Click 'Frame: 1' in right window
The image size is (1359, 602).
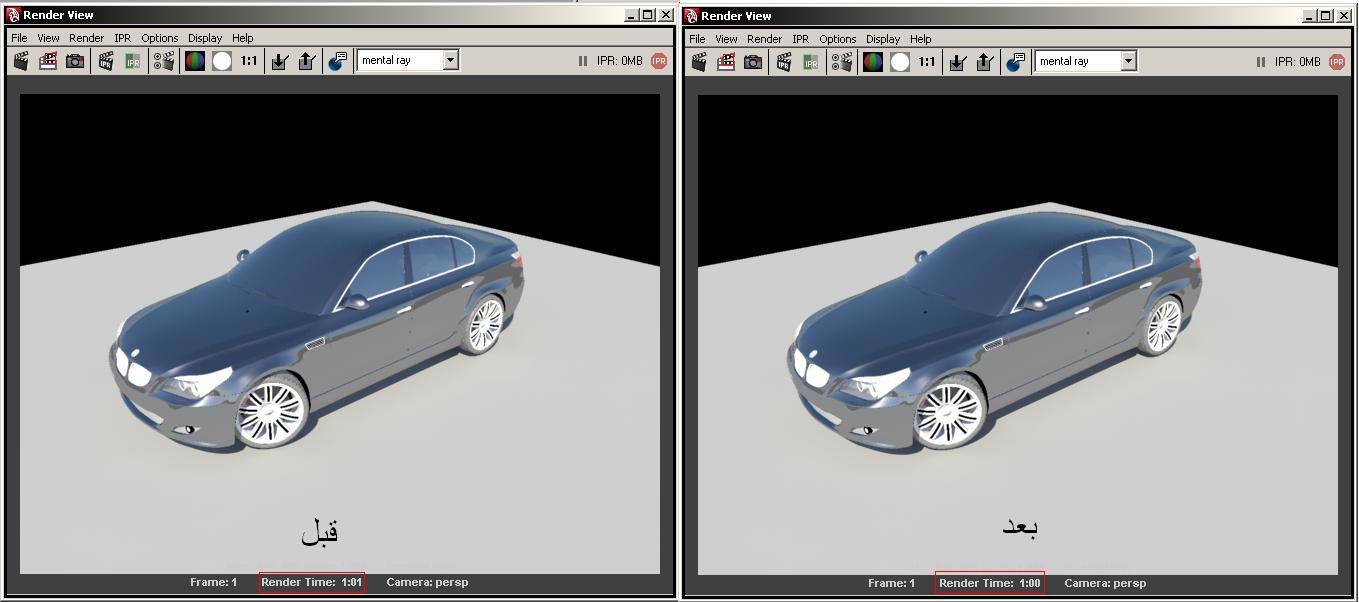[891, 583]
